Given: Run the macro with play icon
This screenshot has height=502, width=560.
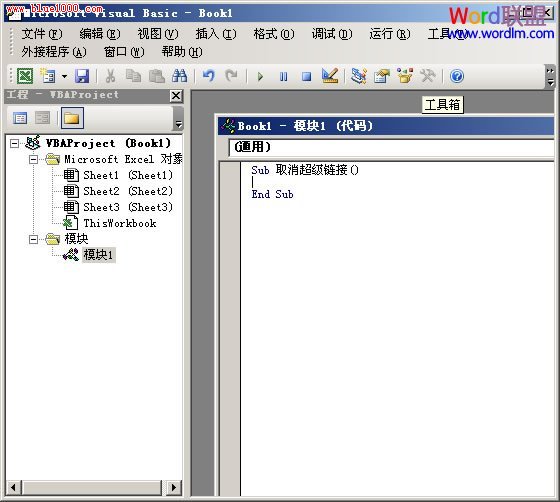Looking at the screenshot, I should 260,76.
